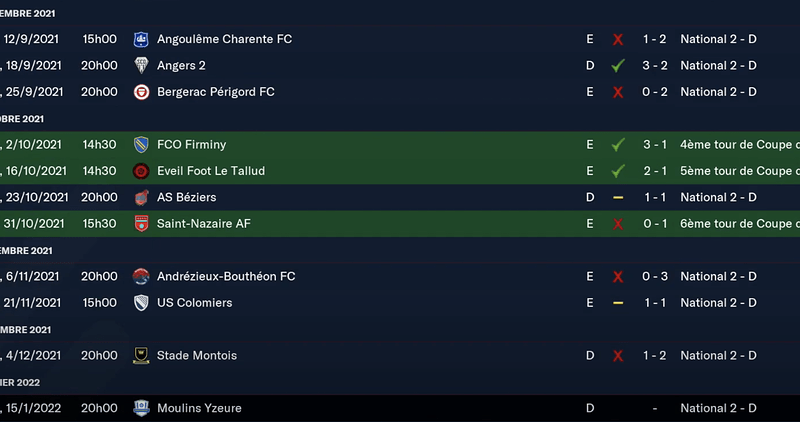Viewport: 800px width, 422px height.
Task: Click the AS Béziers club crest
Action: 141,197
